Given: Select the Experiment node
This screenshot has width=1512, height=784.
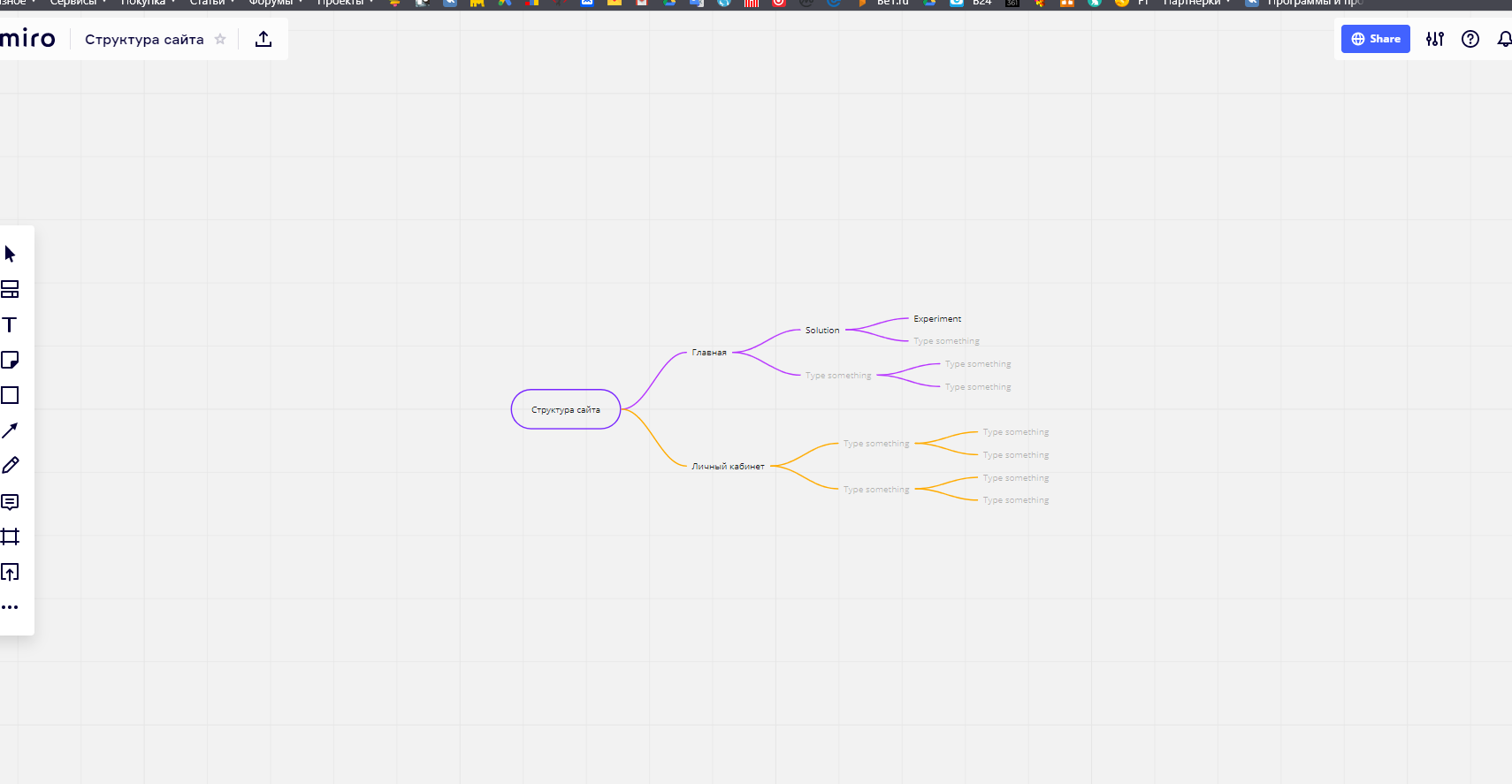Looking at the screenshot, I should [937, 319].
